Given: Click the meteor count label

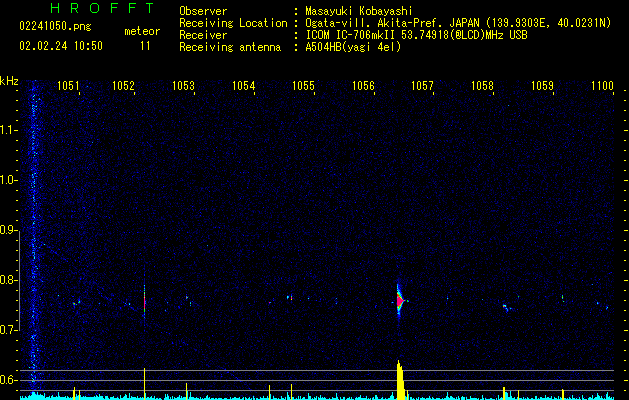Looking at the screenshot, I should (x=142, y=31).
